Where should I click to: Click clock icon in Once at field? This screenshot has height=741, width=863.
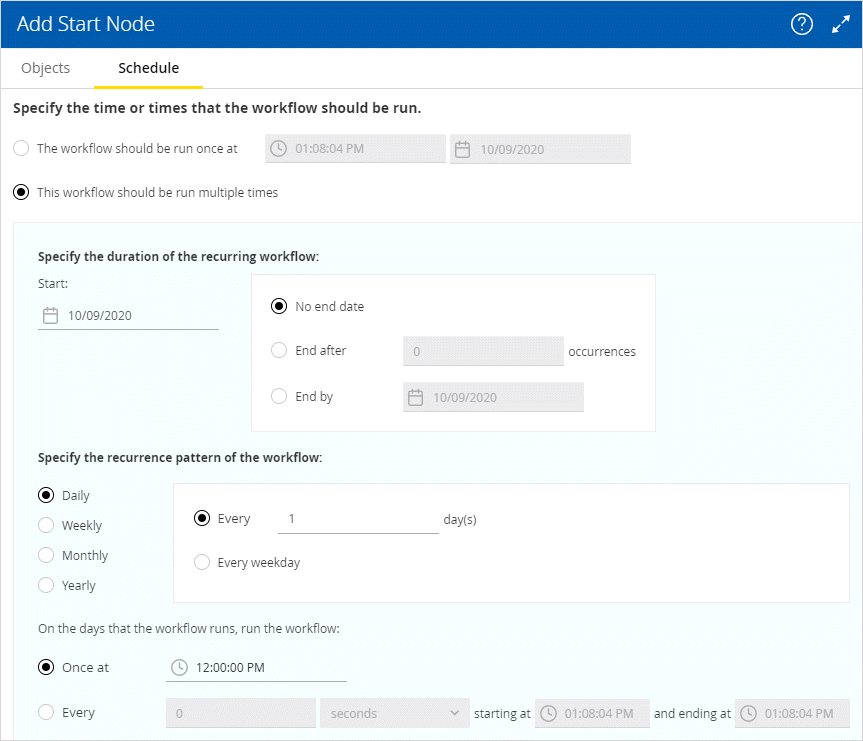(179, 667)
